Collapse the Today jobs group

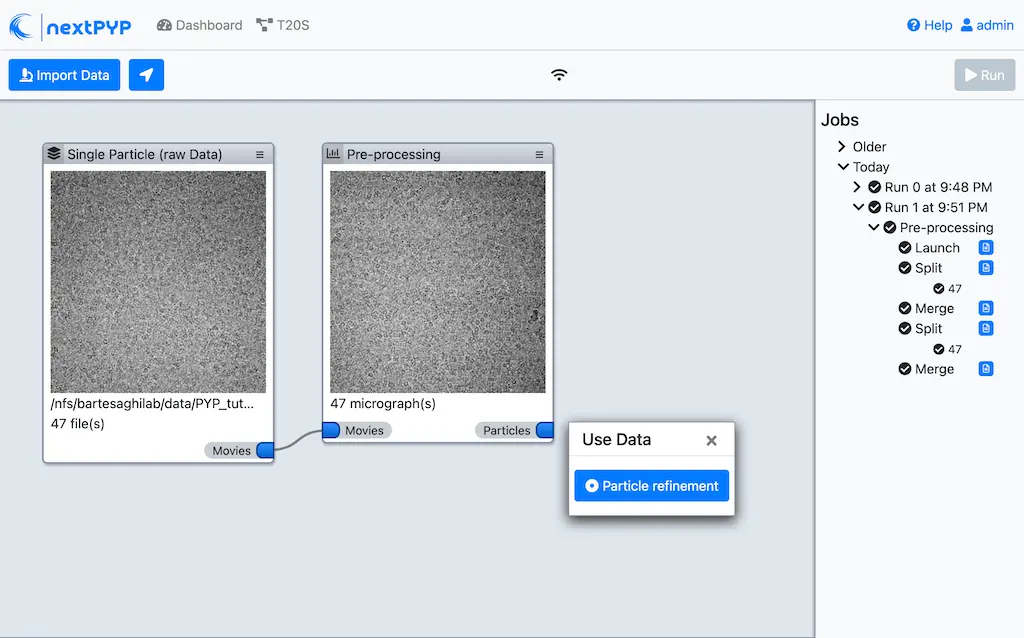(843, 166)
